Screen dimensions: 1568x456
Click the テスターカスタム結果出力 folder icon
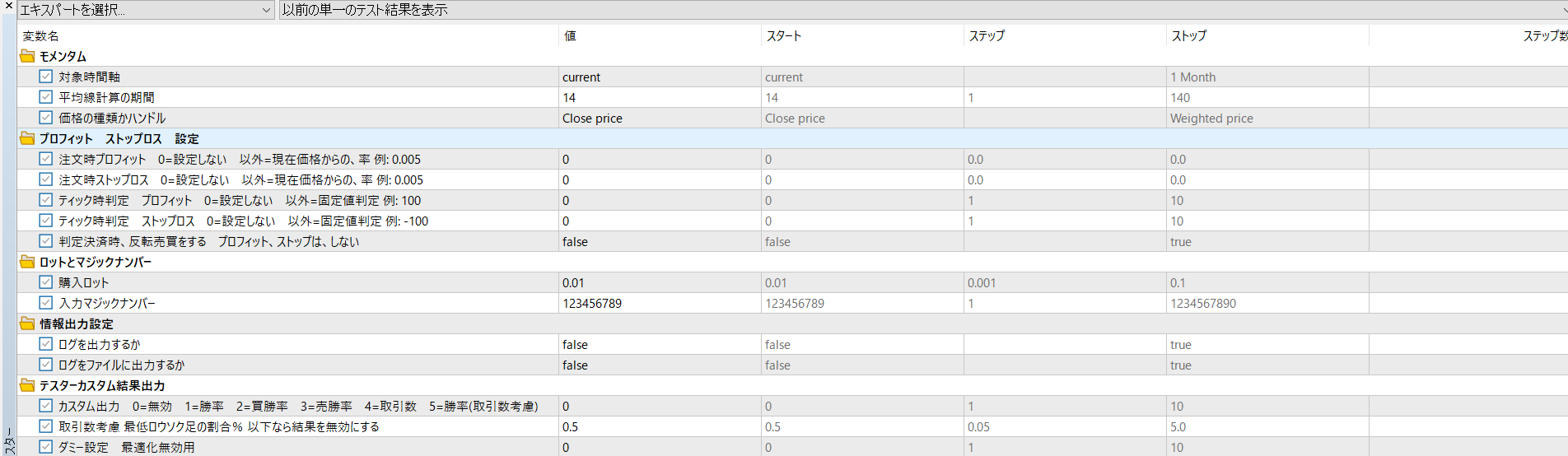point(27,385)
